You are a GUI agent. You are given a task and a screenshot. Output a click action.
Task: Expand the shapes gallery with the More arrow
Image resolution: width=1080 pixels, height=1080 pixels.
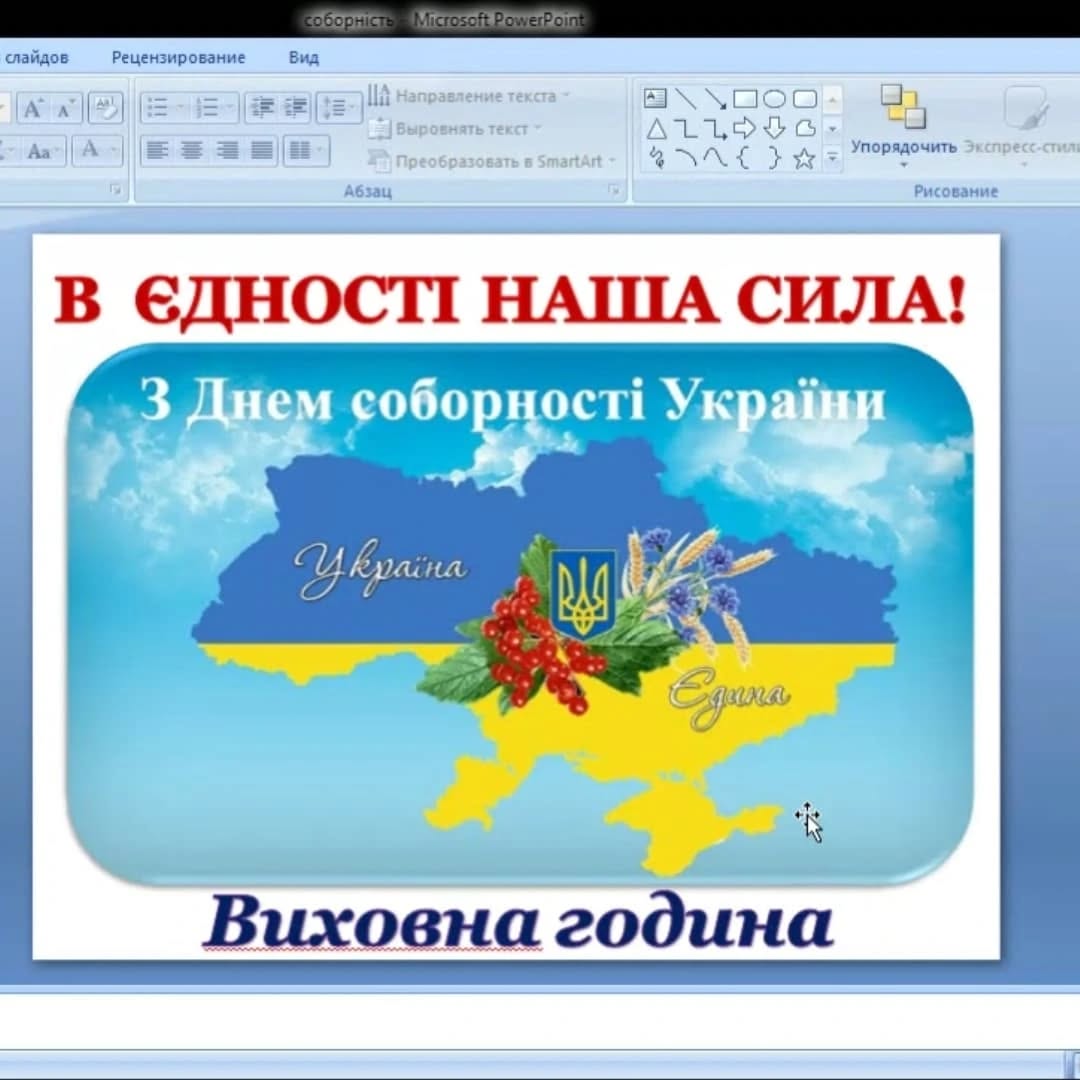[832, 158]
